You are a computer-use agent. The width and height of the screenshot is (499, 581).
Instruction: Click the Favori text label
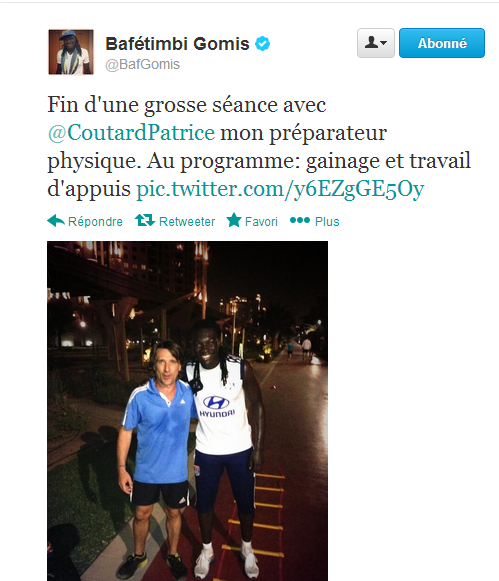(x=261, y=222)
